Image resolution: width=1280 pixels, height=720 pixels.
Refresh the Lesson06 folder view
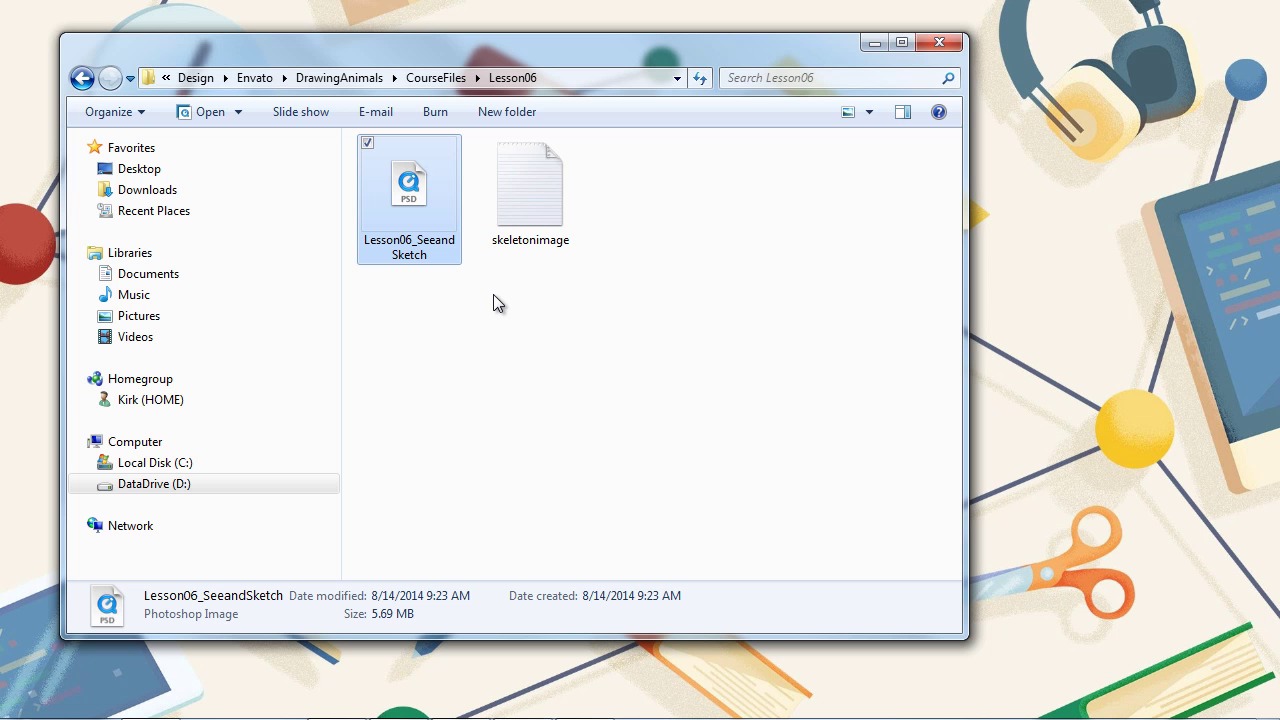700,78
